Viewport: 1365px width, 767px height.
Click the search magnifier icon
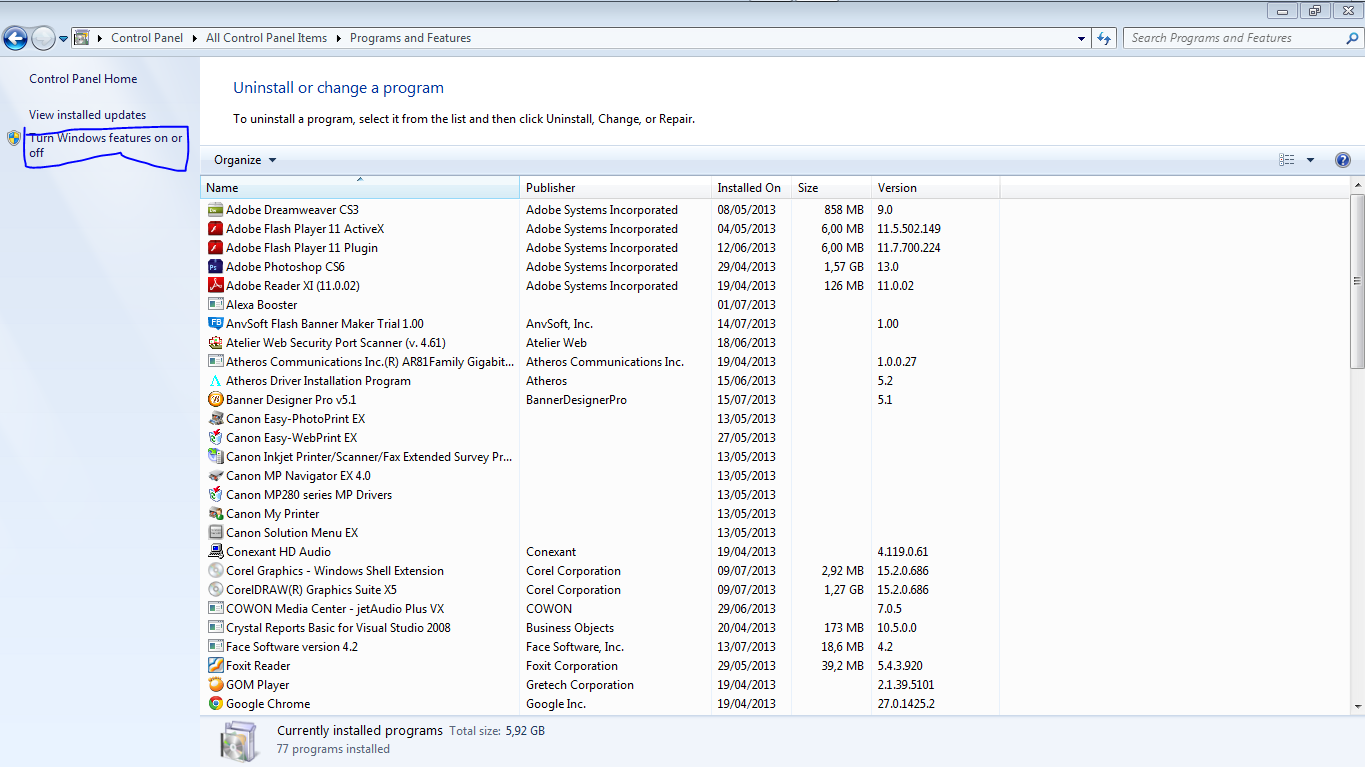1352,38
